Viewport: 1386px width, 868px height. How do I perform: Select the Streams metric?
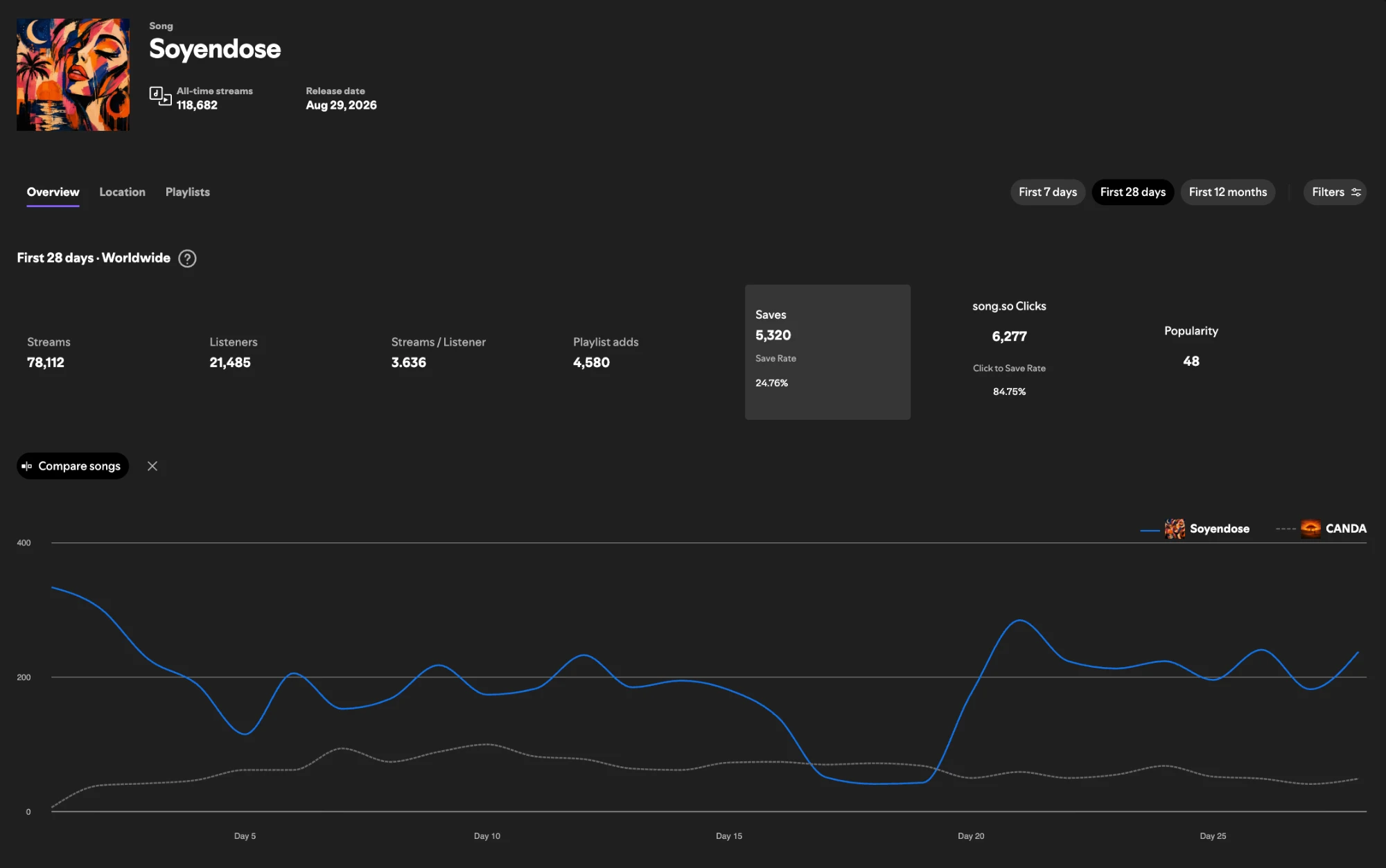point(49,352)
